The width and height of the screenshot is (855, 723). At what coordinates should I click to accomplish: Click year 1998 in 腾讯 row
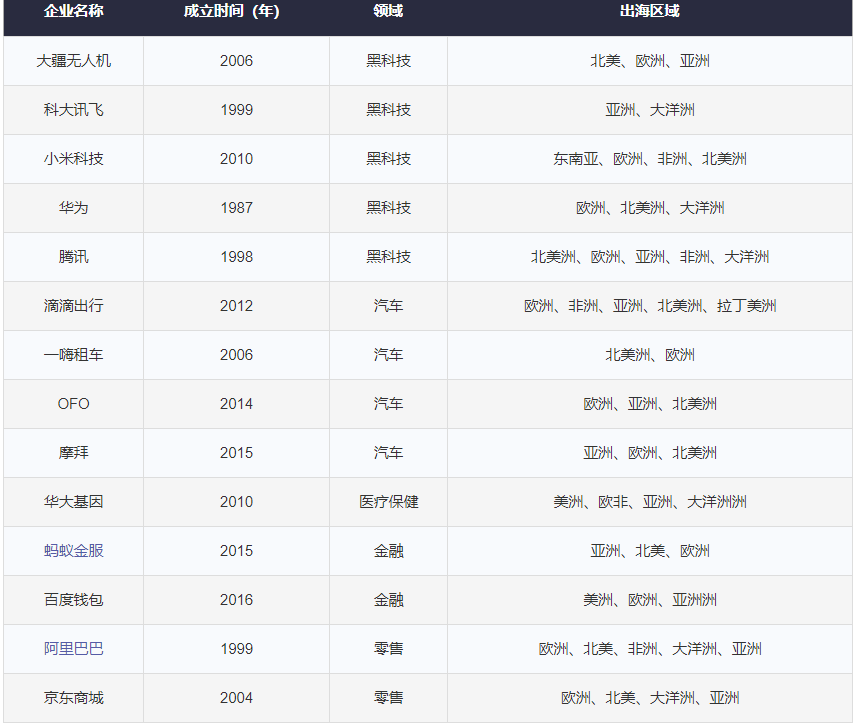point(237,257)
